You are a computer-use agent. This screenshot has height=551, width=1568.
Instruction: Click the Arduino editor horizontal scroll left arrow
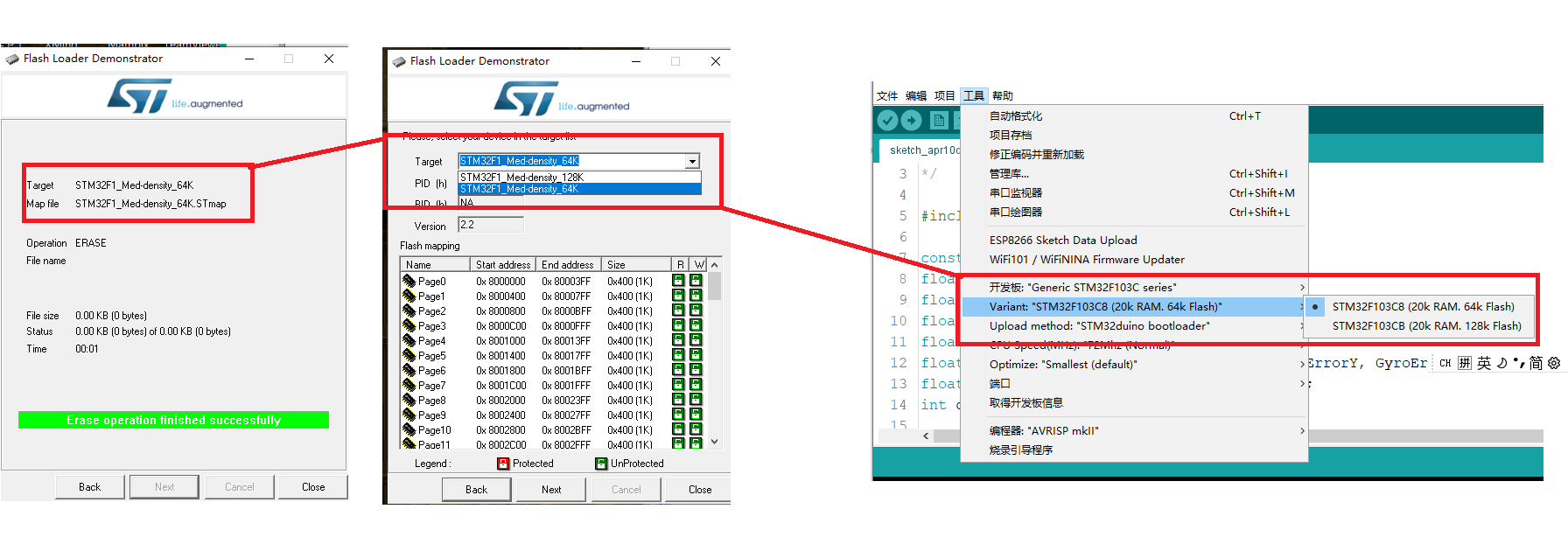(x=927, y=436)
